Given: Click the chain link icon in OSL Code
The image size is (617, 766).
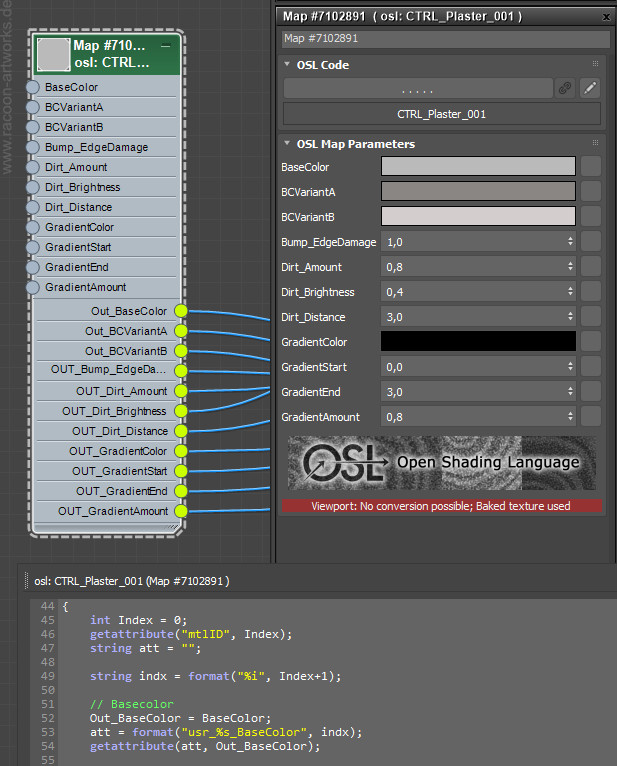Looking at the screenshot, I should pos(565,88).
